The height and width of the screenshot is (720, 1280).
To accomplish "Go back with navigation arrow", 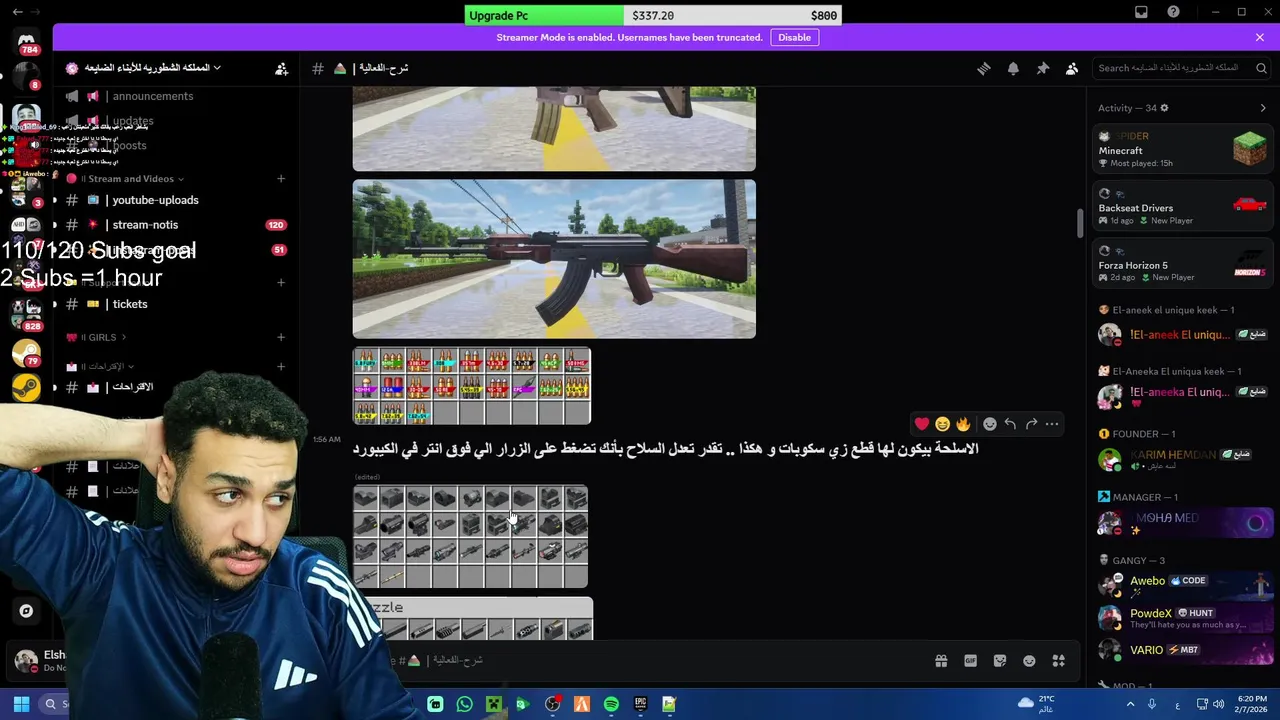I will pos(17,12).
